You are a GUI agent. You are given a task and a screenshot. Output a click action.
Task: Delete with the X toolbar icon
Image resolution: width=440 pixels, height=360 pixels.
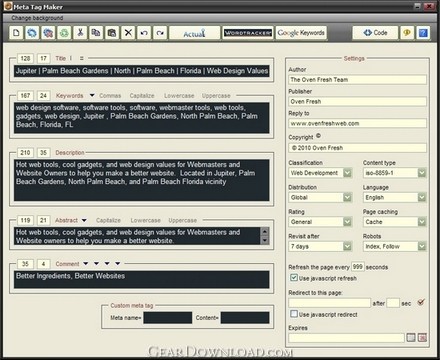click(128, 33)
